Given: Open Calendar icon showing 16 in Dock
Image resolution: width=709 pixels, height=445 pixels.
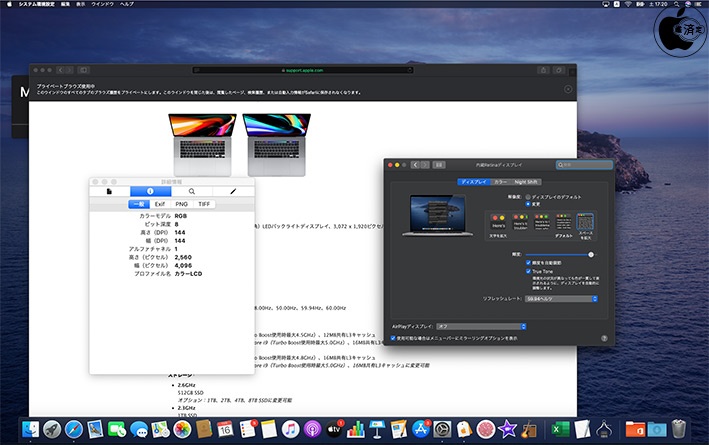Looking at the screenshot, I should coord(225,429).
